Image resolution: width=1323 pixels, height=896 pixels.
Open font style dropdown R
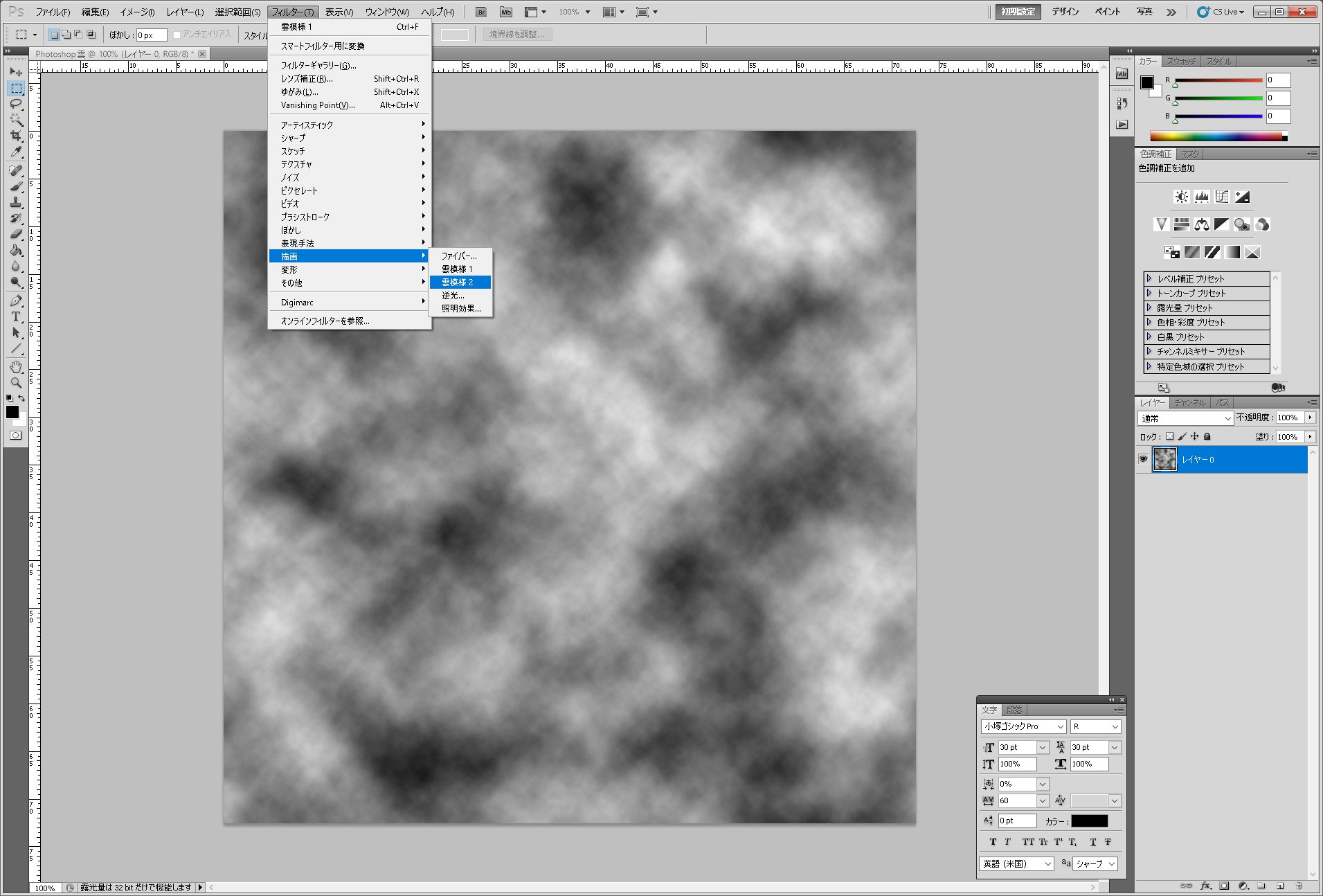(x=1095, y=726)
